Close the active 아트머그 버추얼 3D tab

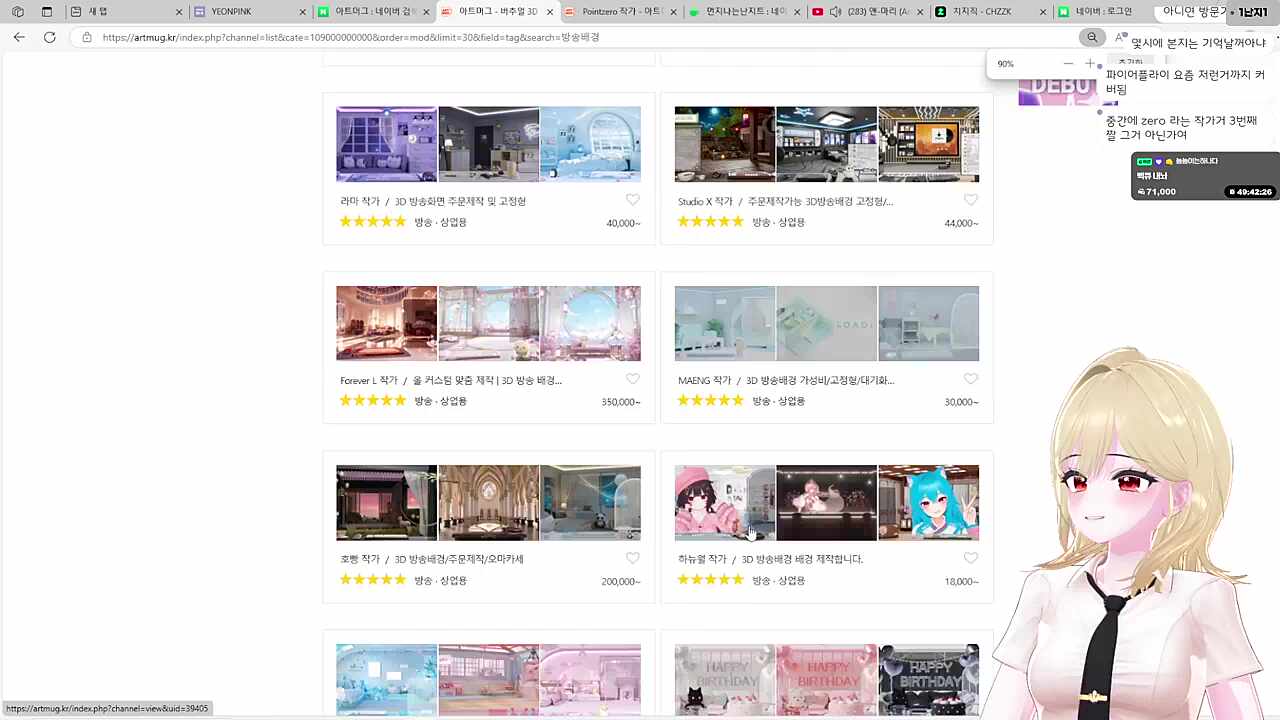click(550, 12)
